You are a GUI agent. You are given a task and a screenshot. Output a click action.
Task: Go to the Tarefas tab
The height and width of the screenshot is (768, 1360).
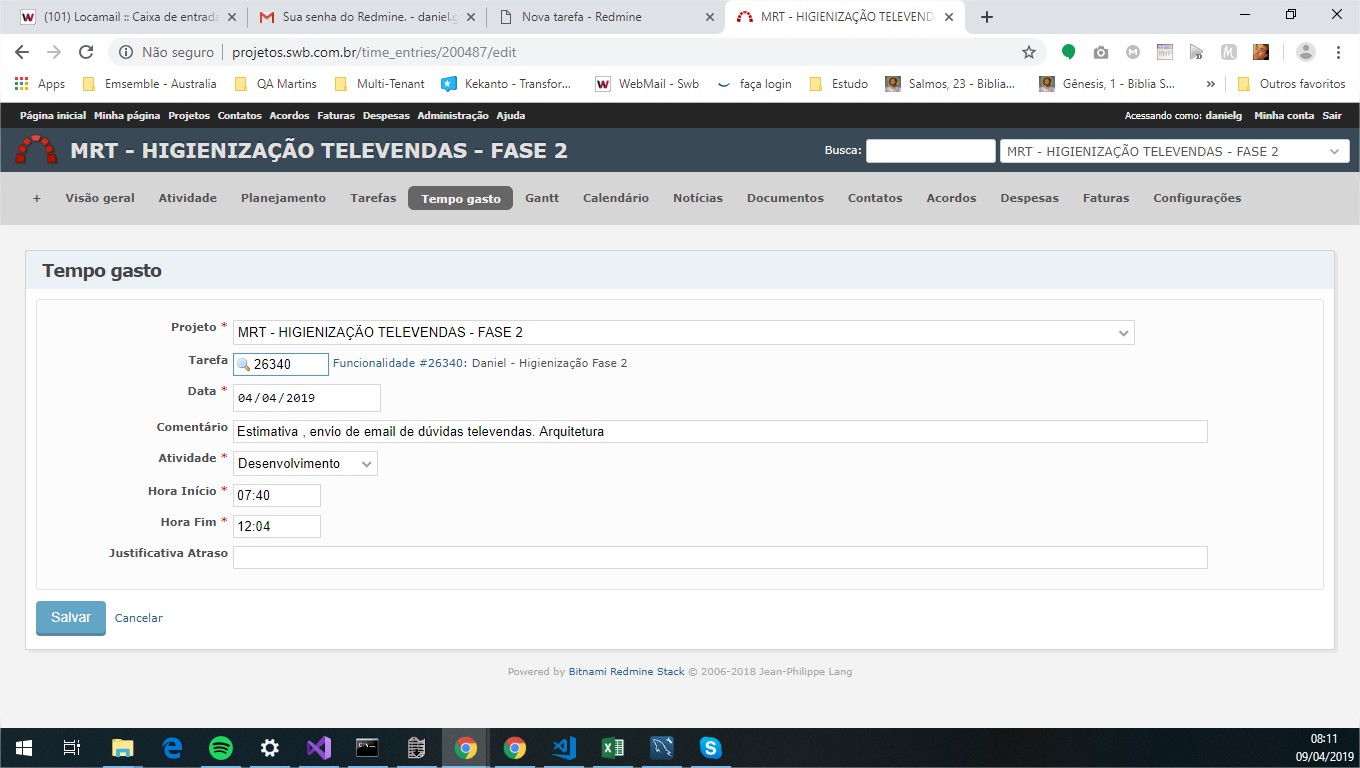(x=373, y=198)
